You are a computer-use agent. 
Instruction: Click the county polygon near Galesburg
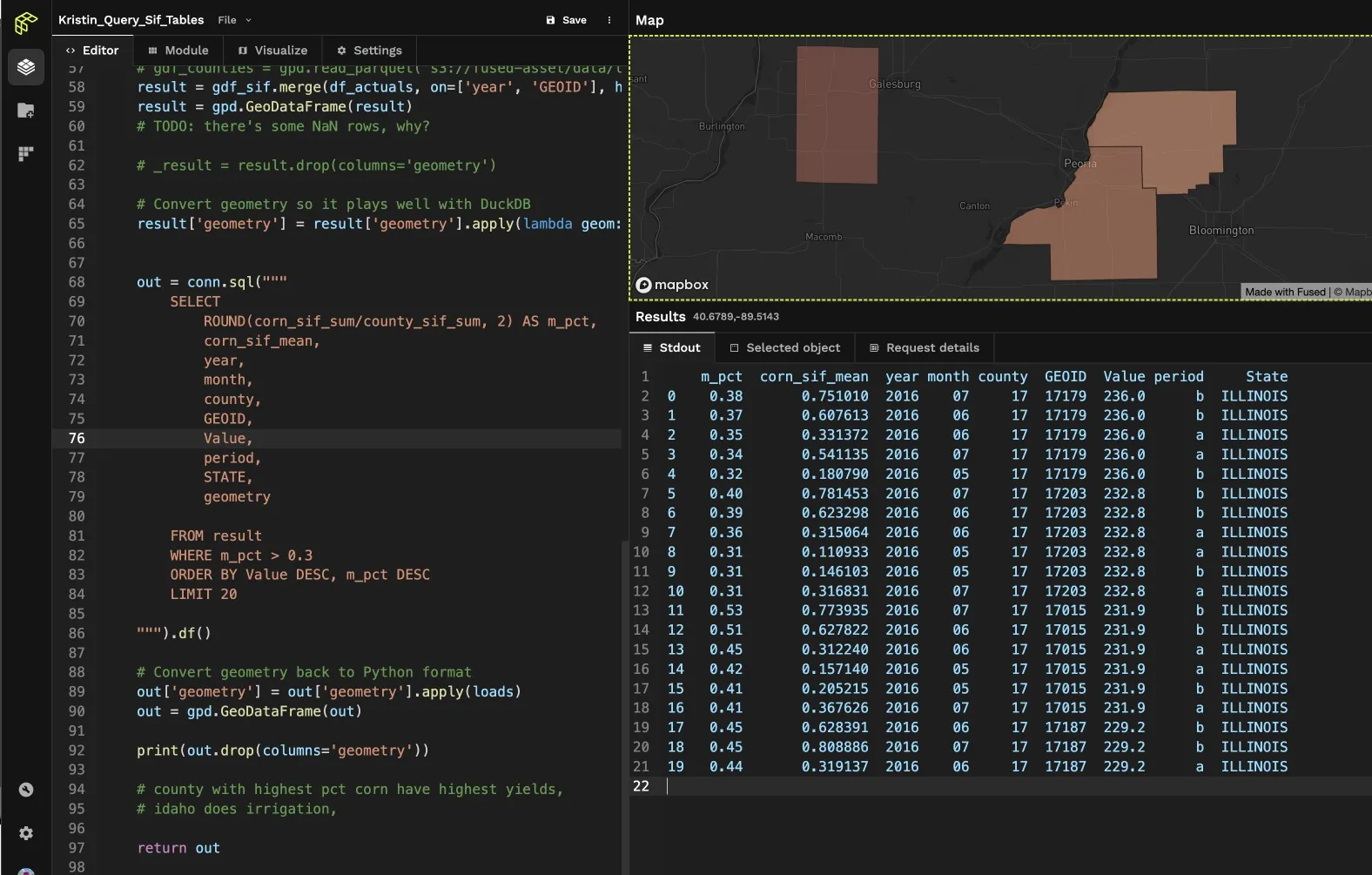pos(837,115)
